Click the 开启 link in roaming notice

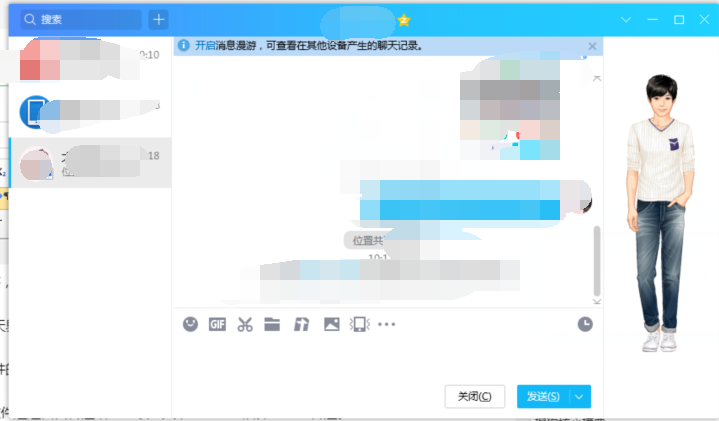pos(205,45)
